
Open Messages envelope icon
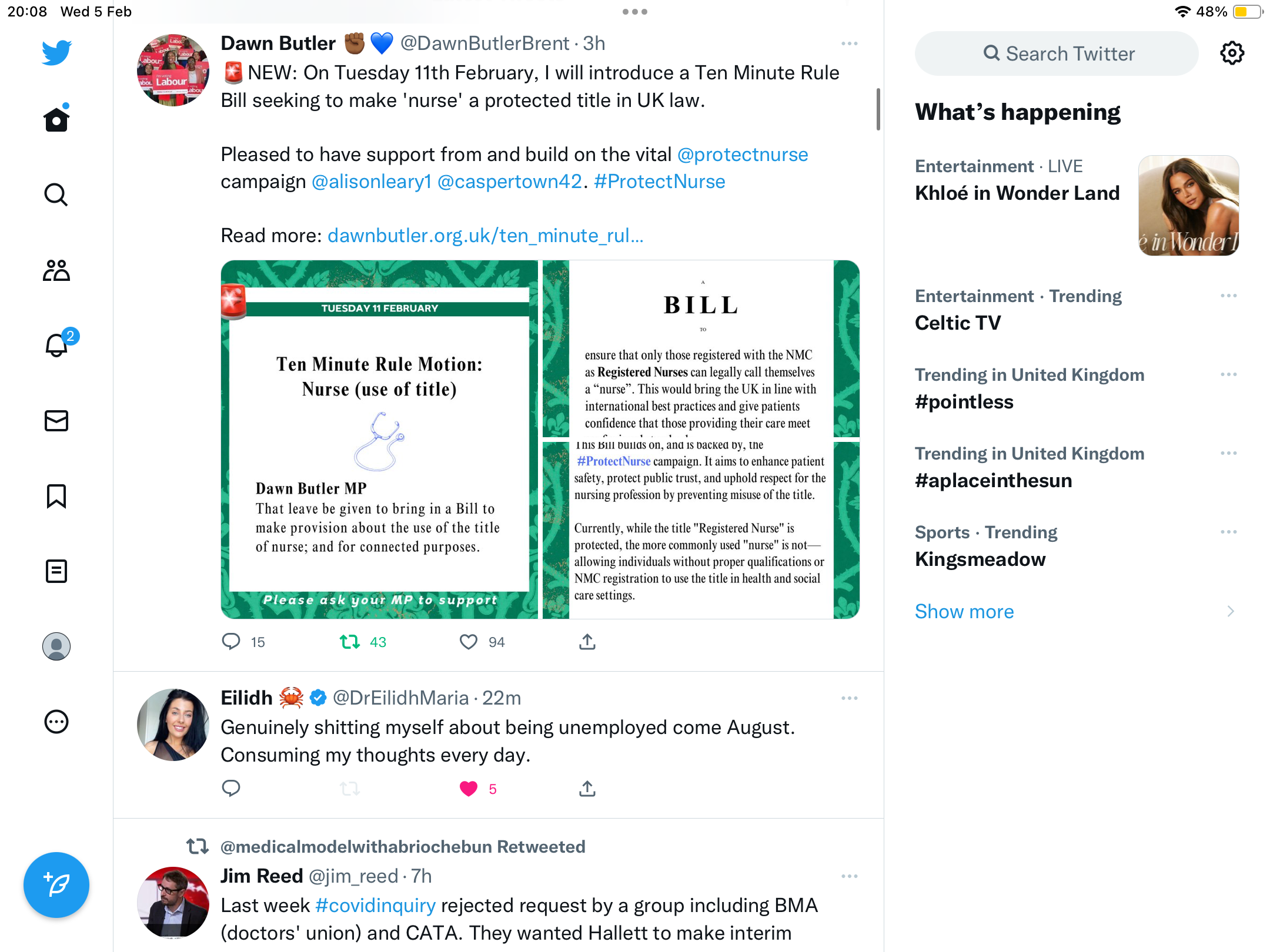pos(56,421)
